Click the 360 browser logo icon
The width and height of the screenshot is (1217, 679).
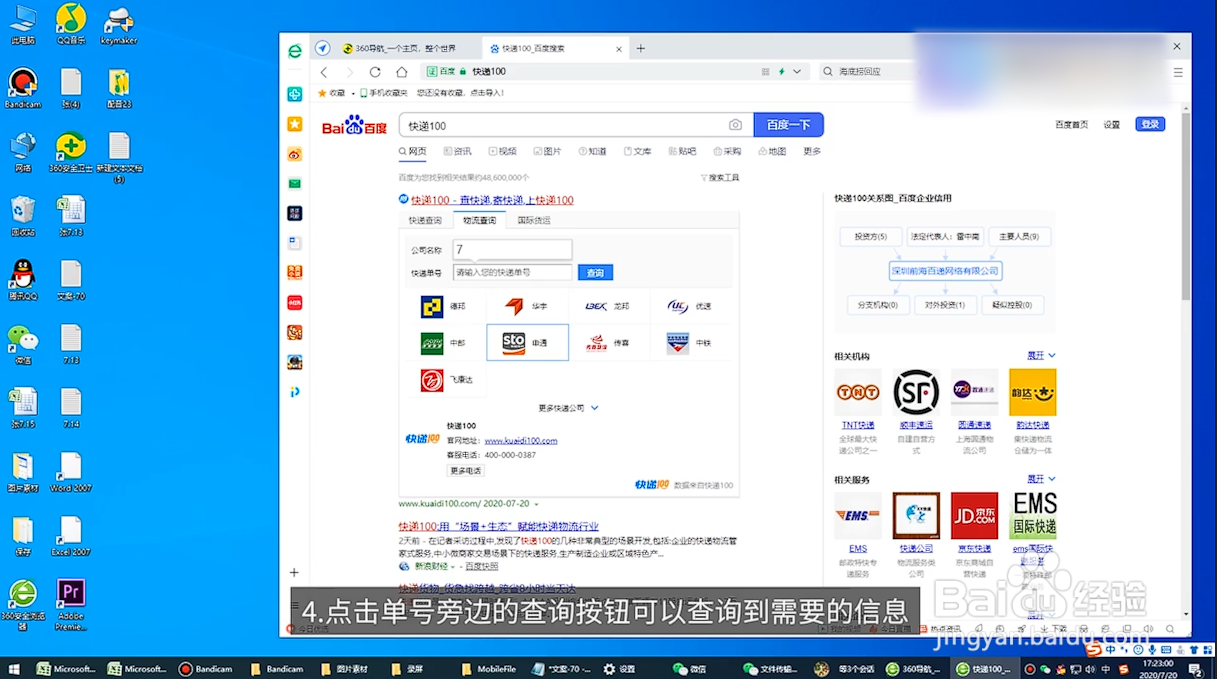point(295,51)
